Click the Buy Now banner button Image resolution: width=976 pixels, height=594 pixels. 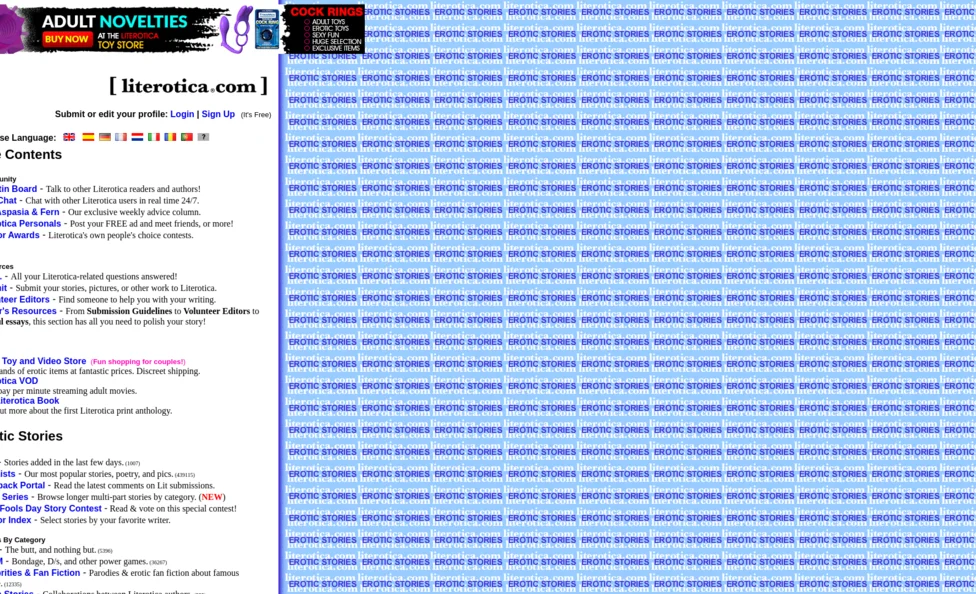click(67, 39)
